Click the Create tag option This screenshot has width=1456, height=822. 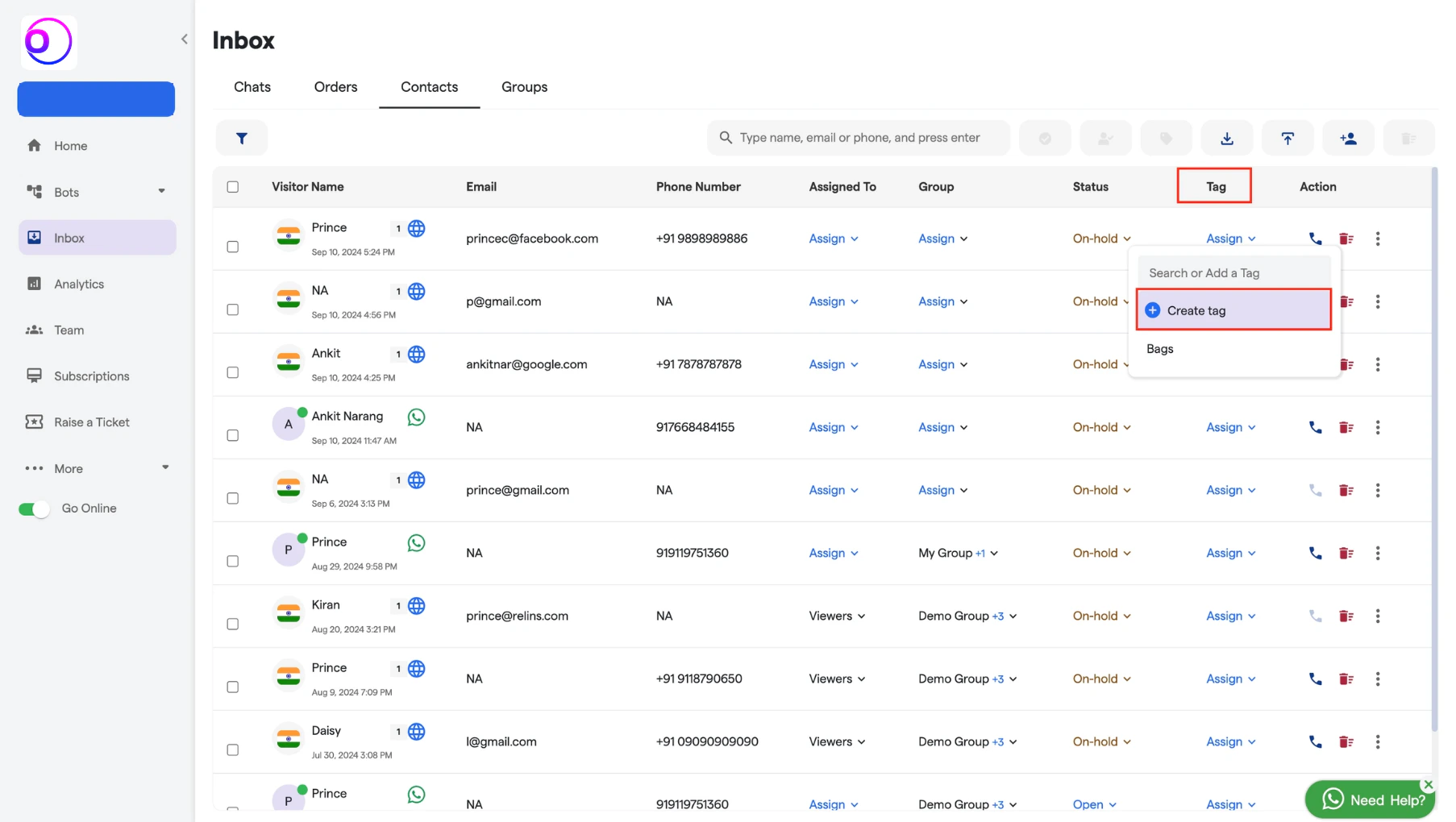[x=1233, y=310]
